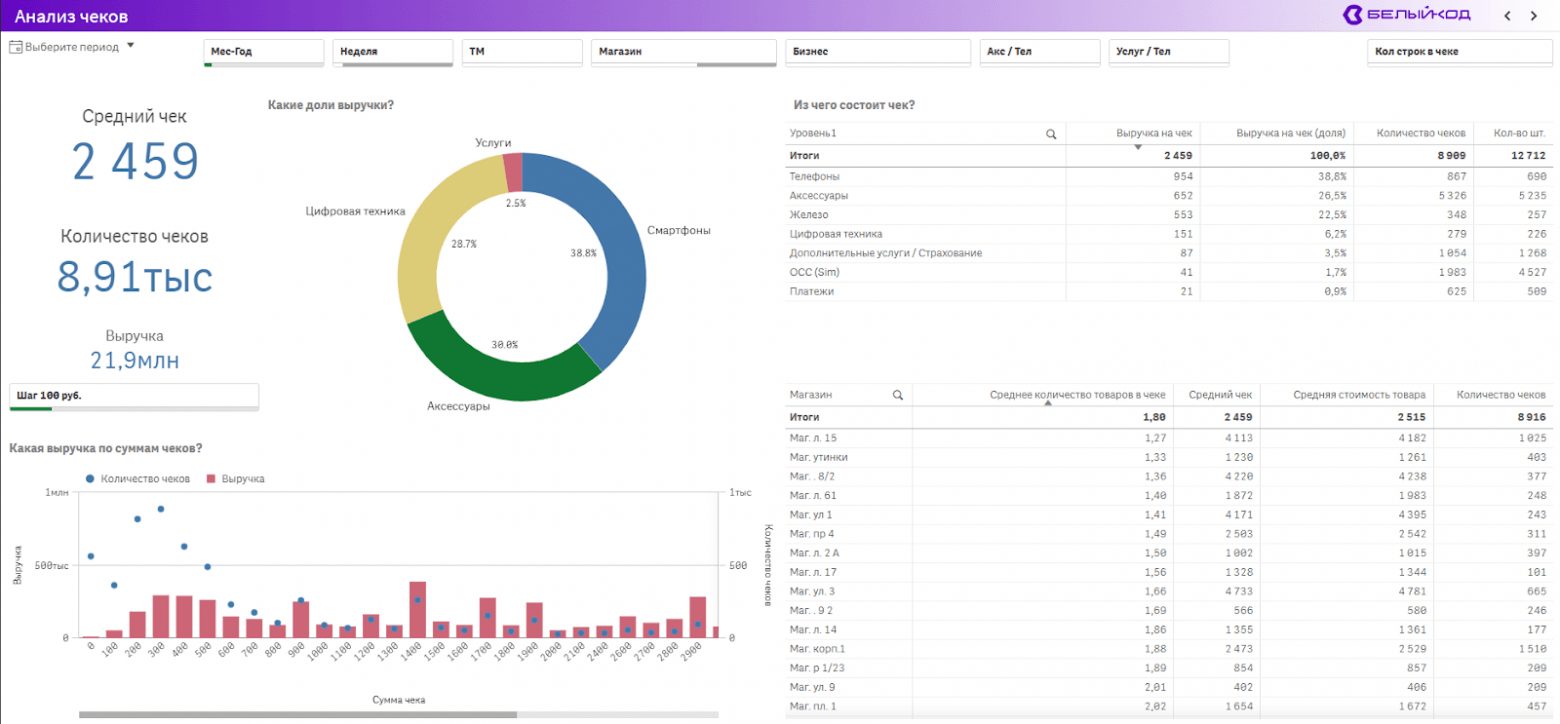The width and height of the screenshot is (1560, 724).
Task: Click the search icon in Магазин column header
Action: [x=898, y=396]
